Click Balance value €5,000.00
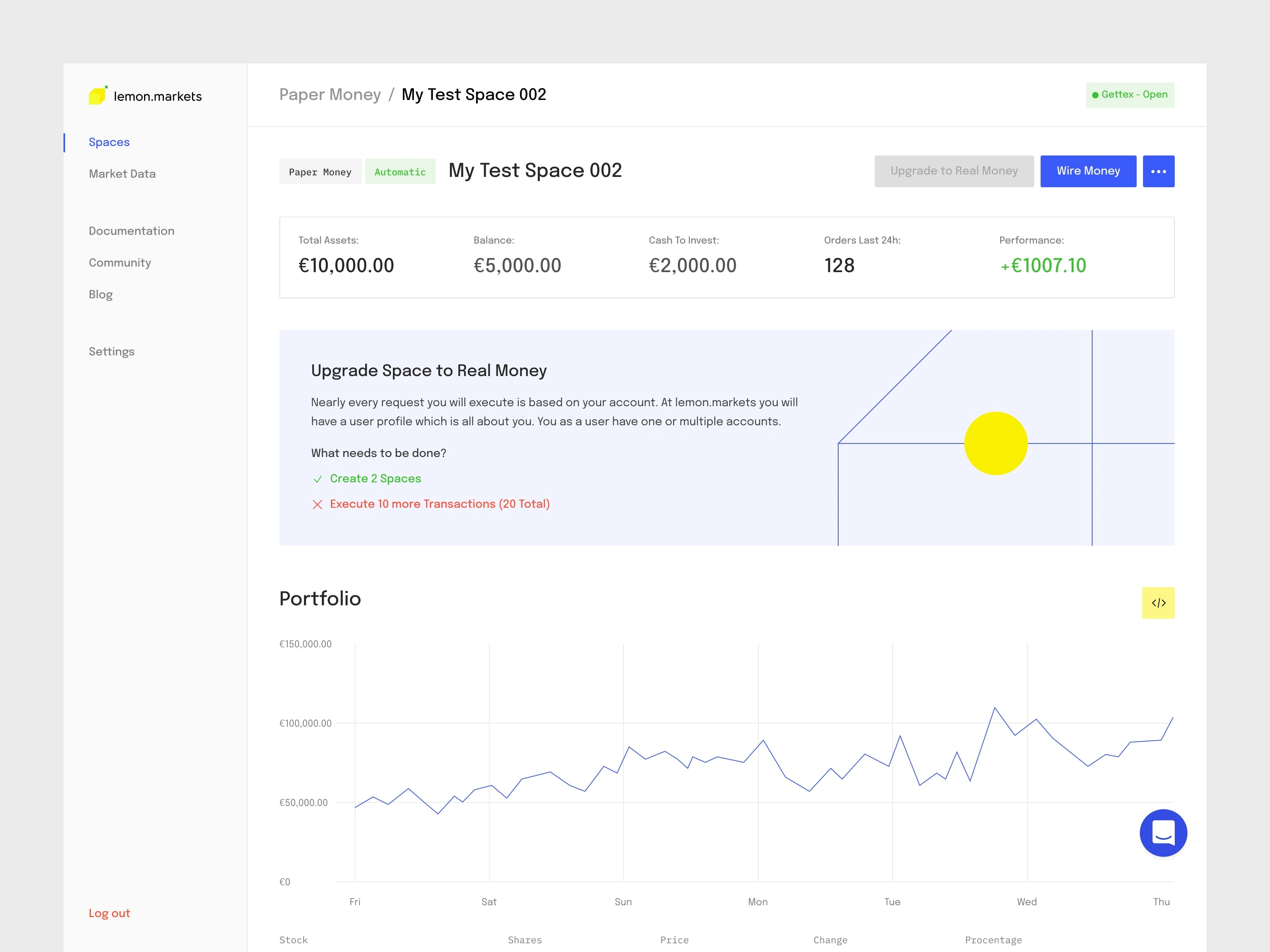 517,266
